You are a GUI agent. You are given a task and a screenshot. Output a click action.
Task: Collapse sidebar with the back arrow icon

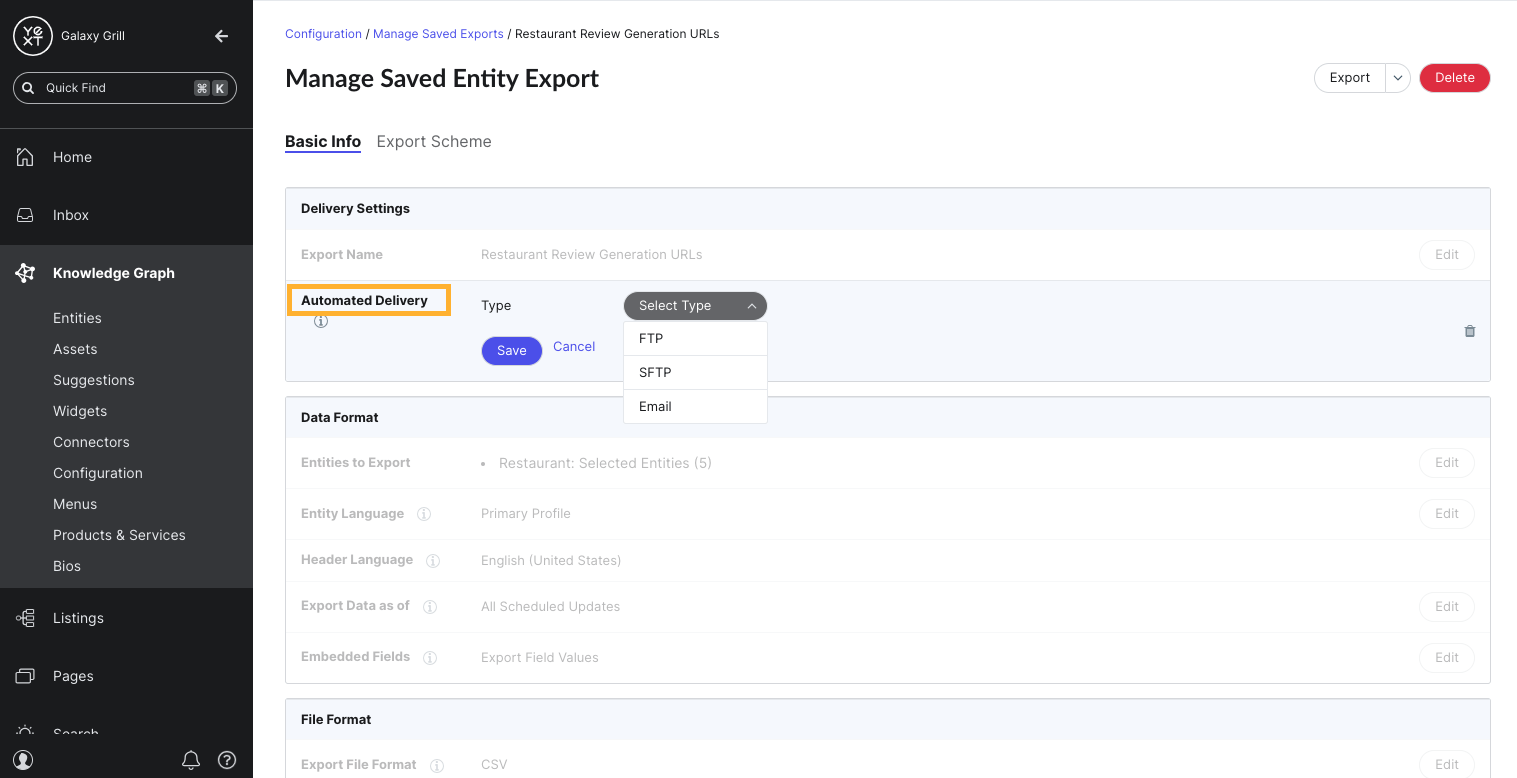click(x=222, y=36)
